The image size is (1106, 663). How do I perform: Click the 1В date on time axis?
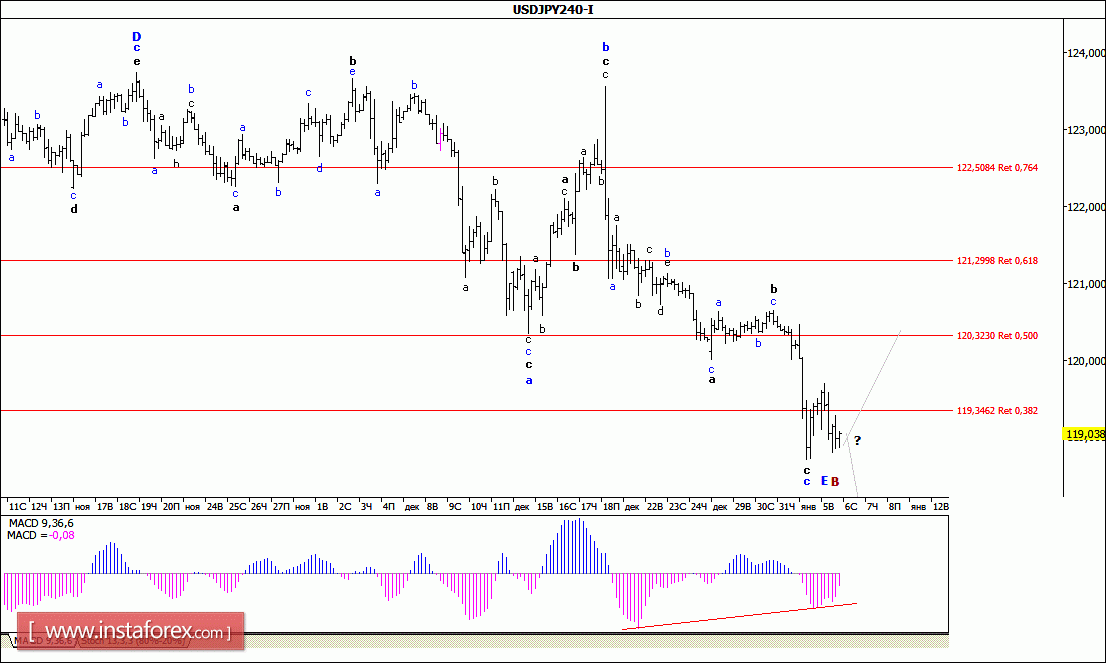click(322, 506)
